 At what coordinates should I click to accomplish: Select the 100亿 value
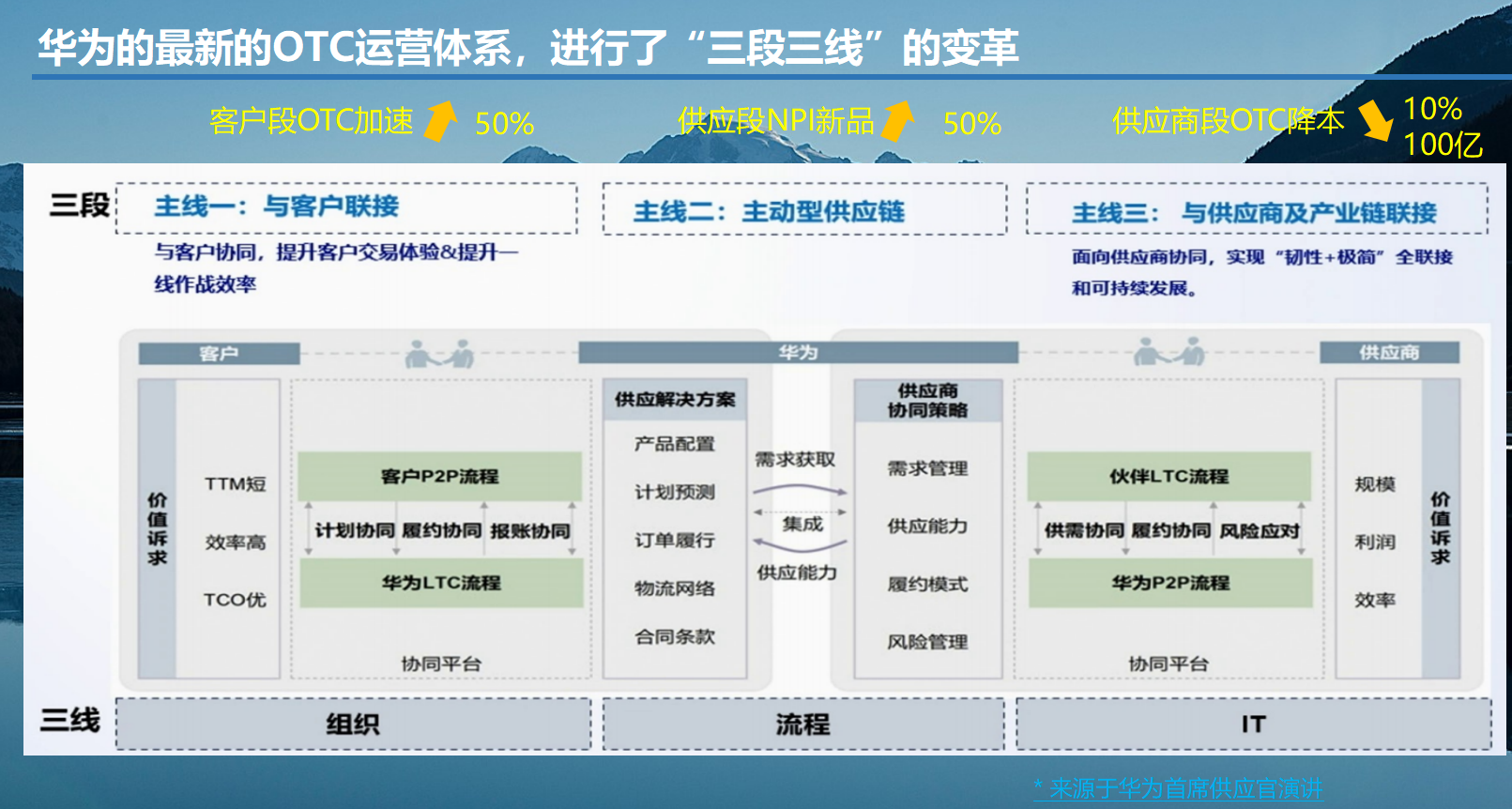1443,145
